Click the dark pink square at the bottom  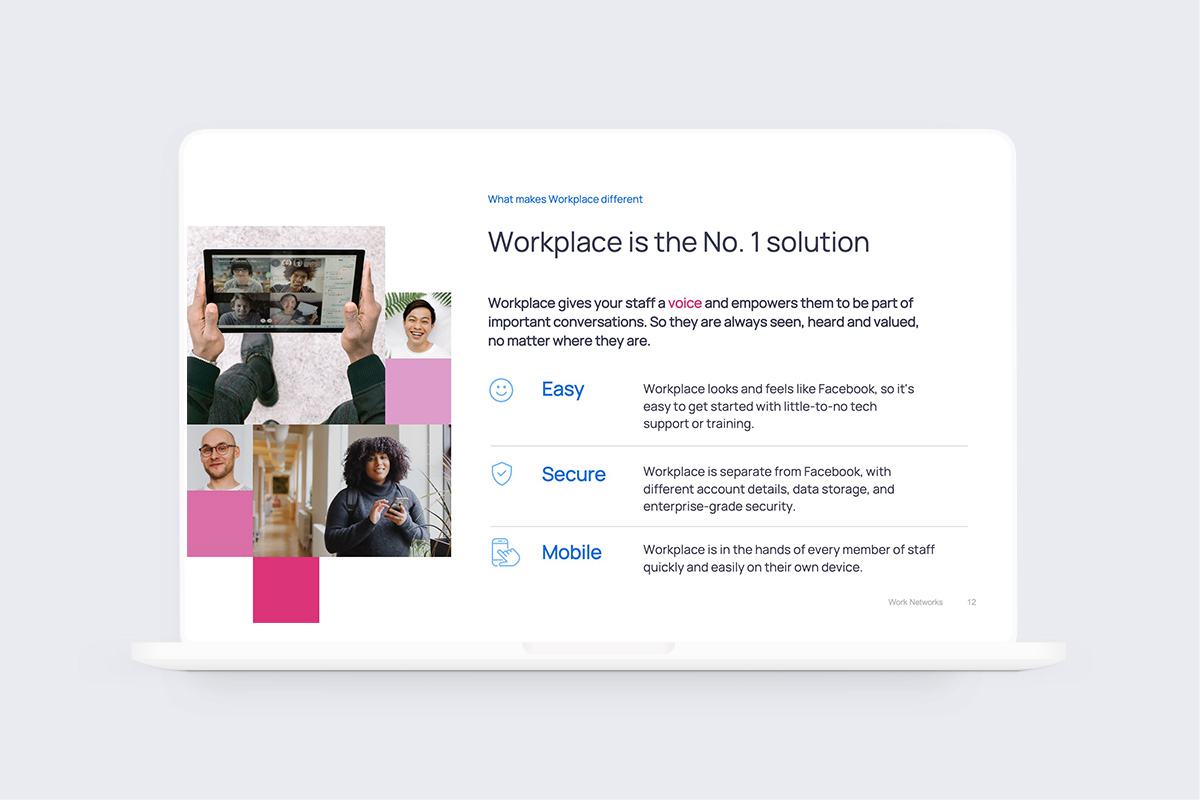click(x=286, y=590)
